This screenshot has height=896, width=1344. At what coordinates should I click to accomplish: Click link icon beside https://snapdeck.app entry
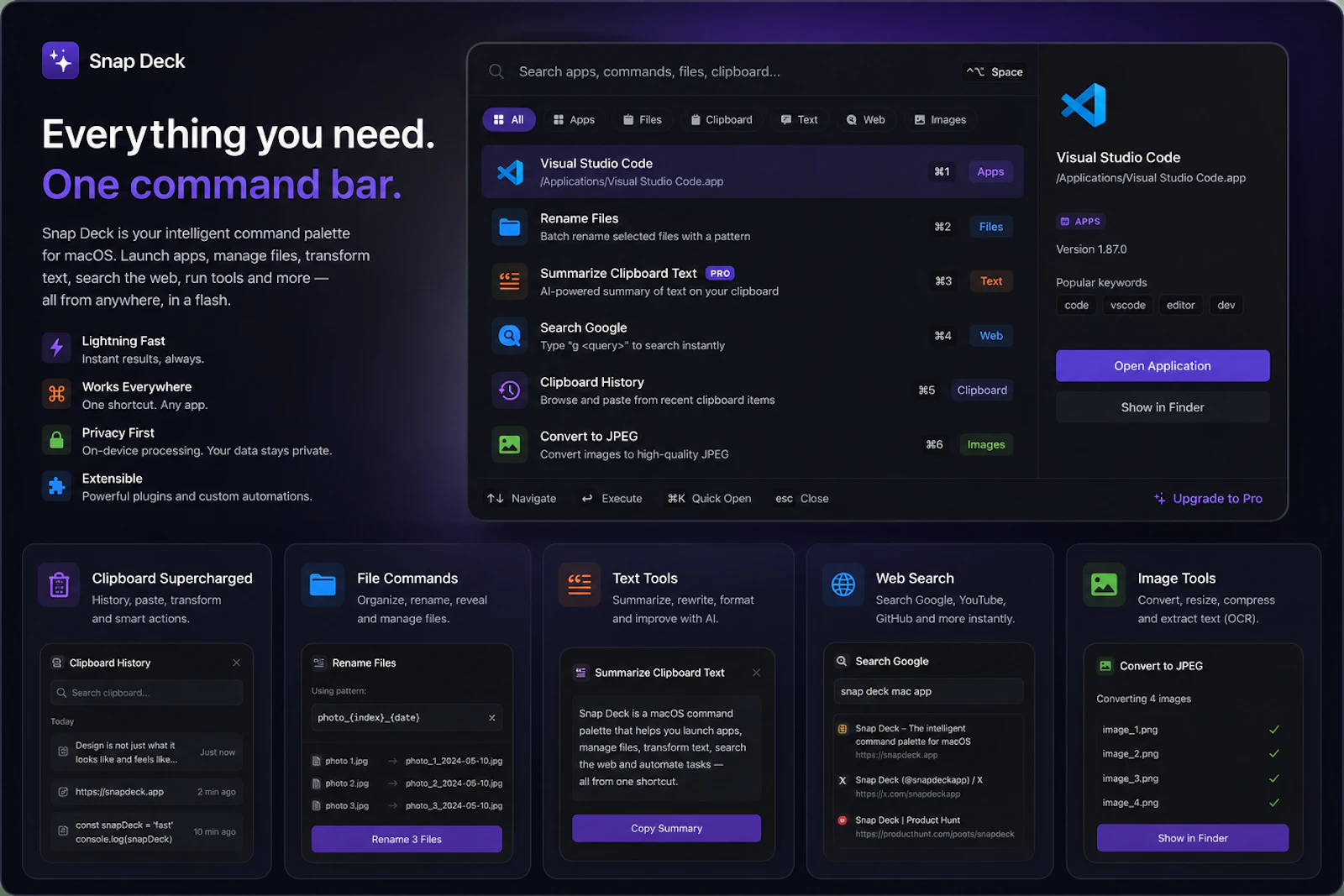pyautogui.click(x=63, y=792)
